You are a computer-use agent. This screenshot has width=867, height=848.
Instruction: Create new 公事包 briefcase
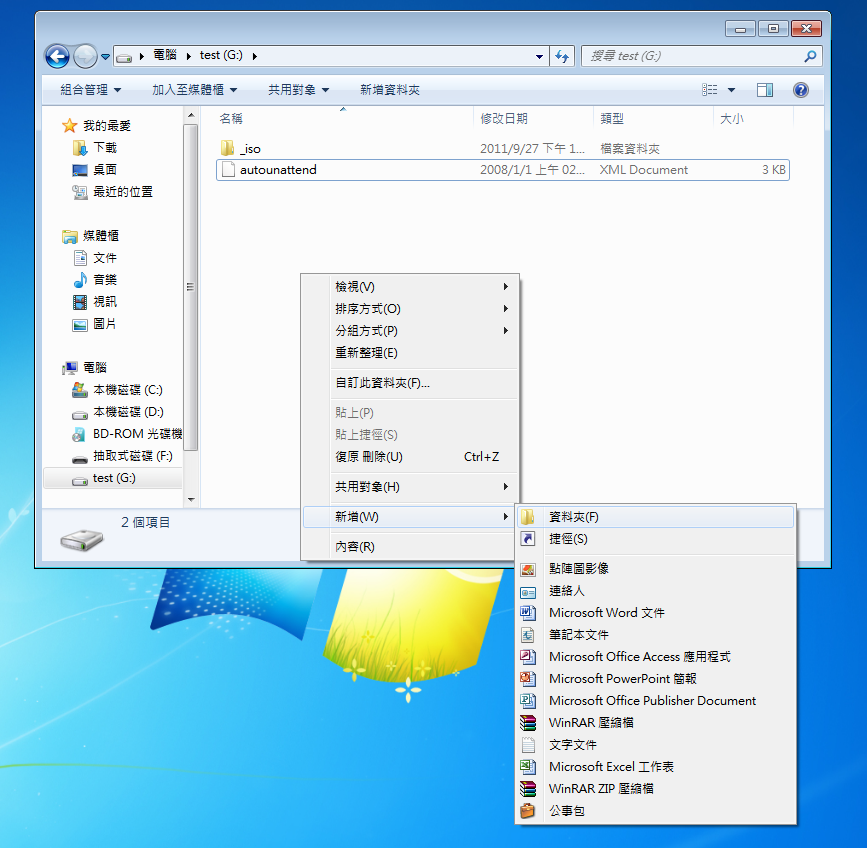point(656,811)
